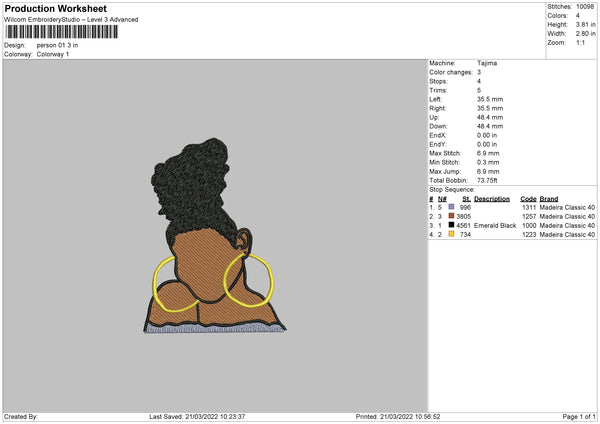Click thread code 1311

pyautogui.click(x=529, y=207)
